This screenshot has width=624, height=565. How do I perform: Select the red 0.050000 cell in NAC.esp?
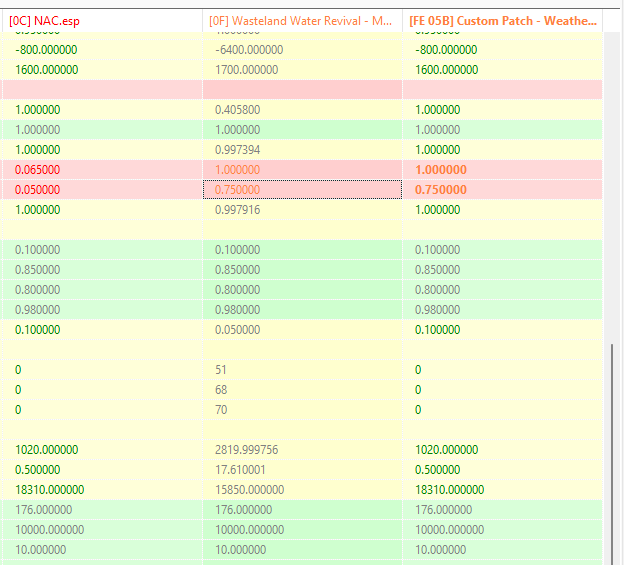(x=102, y=189)
